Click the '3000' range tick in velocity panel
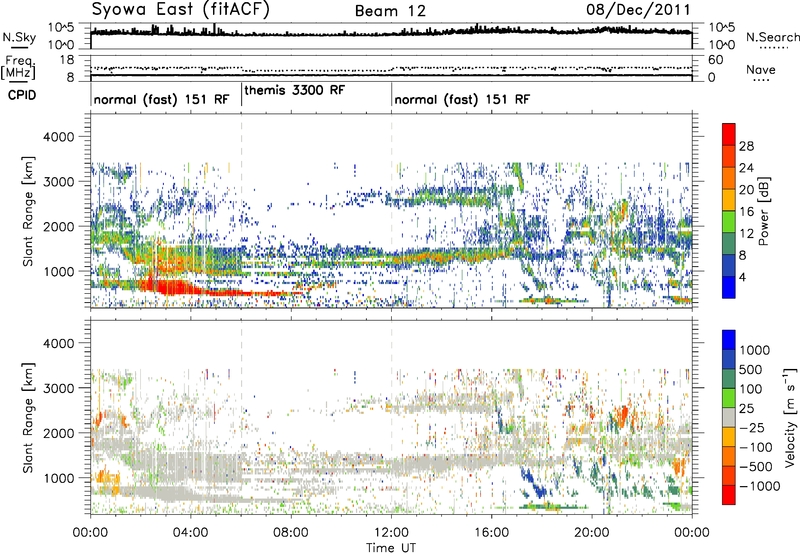Image resolution: width=800 pixels, height=554 pixels. click(58, 388)
